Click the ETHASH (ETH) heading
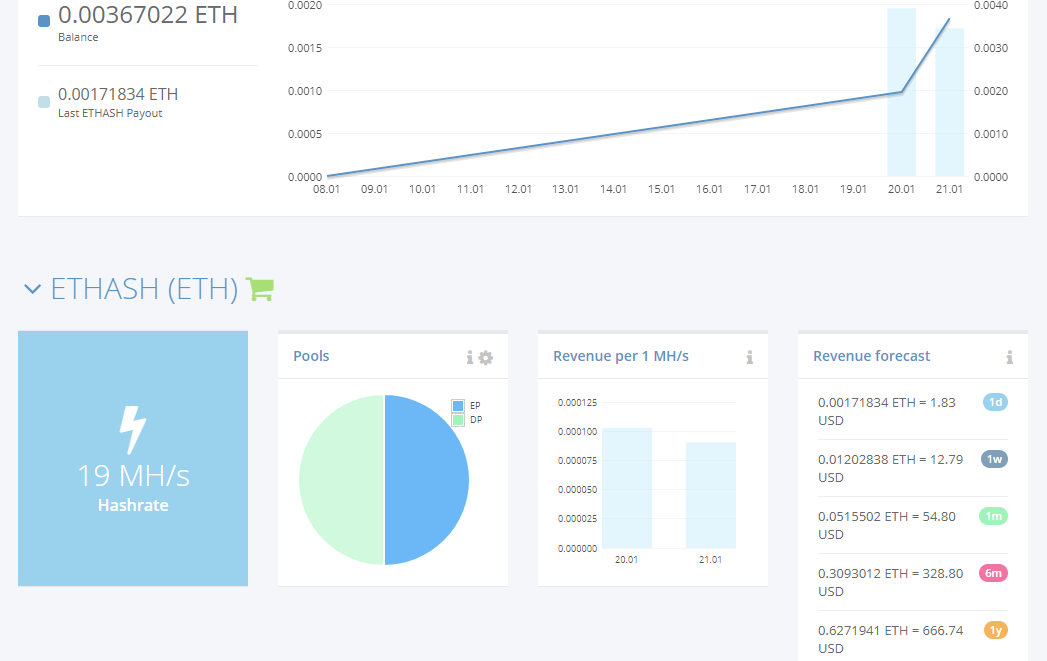 pos(144,289)
